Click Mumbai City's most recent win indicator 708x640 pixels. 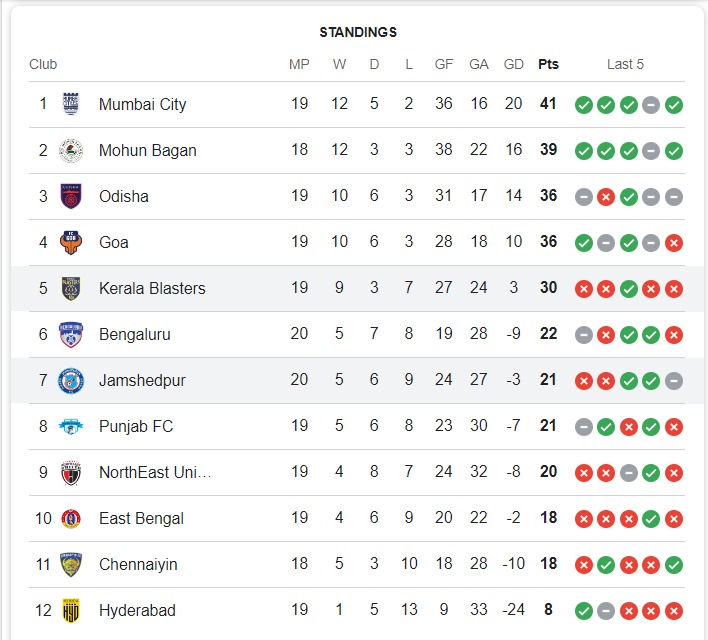click(674, 104)
